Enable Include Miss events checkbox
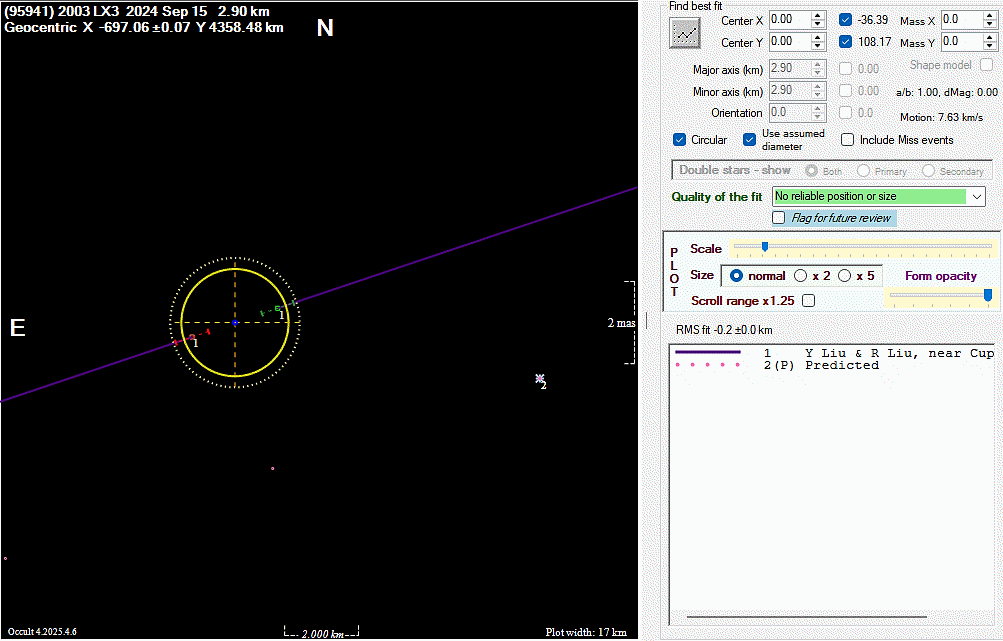This screenshot has width=1003, height=641. [x=848, y=139]
